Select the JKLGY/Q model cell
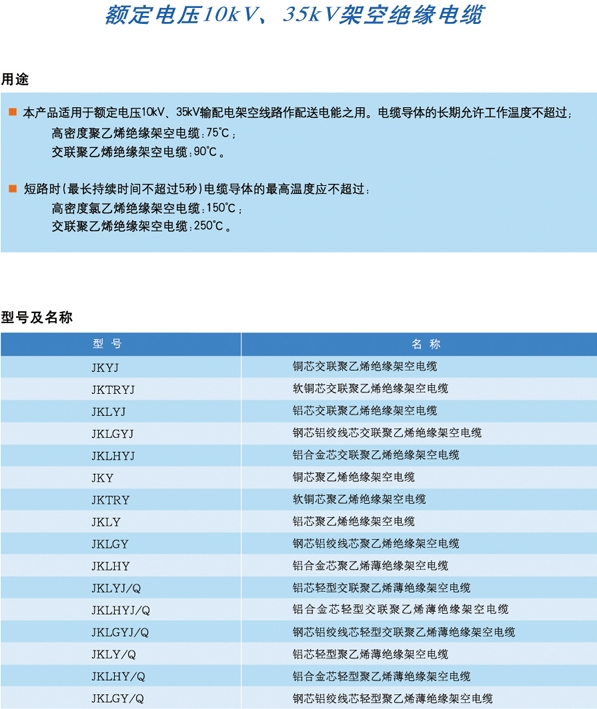 [121, 699]
